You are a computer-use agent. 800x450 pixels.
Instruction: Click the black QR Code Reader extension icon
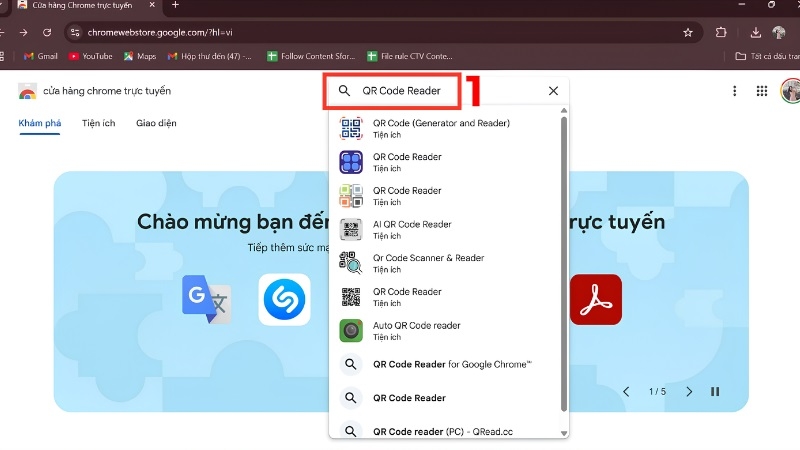coord(351,297)
